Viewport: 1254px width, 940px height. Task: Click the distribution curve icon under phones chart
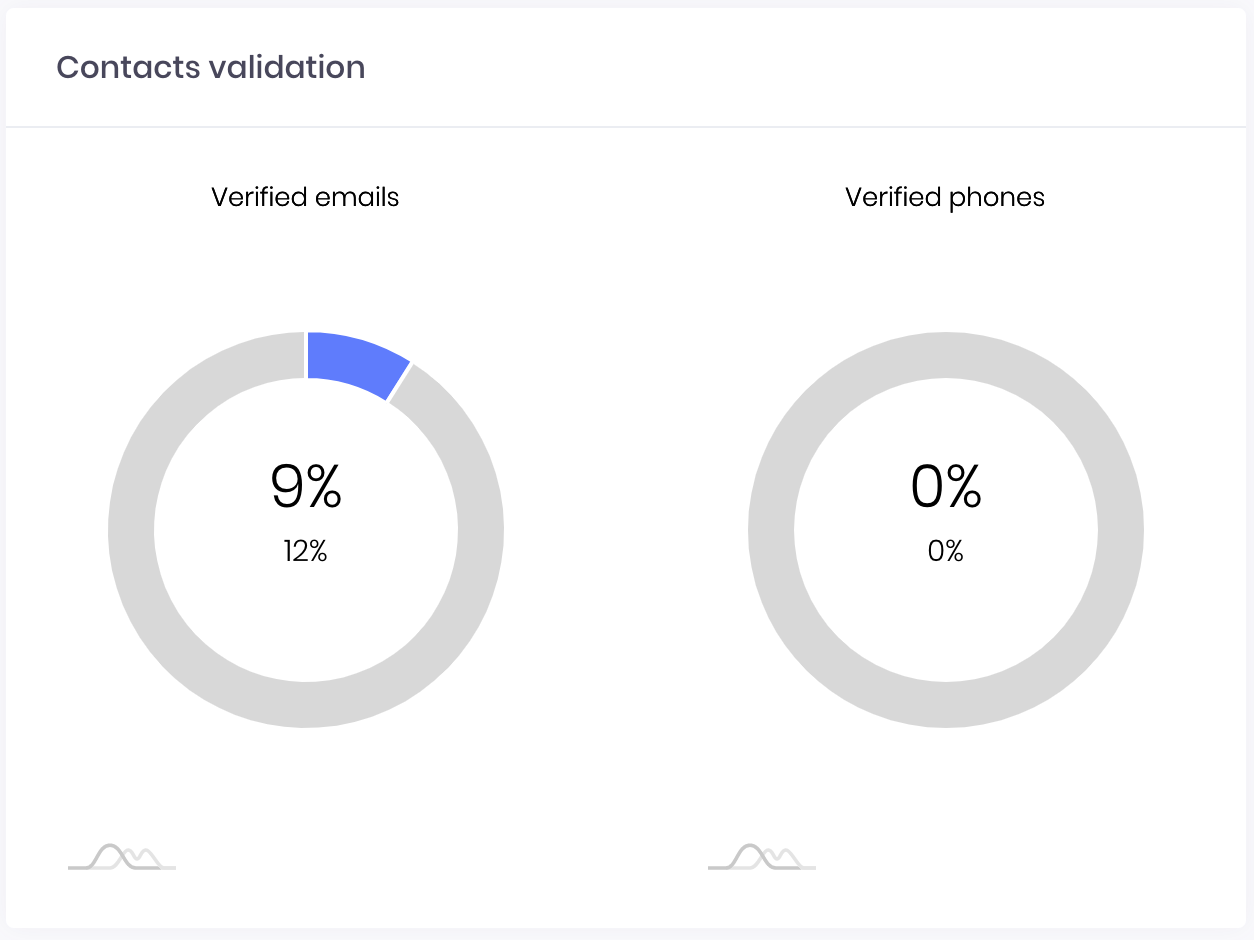[x=762, y=857]
